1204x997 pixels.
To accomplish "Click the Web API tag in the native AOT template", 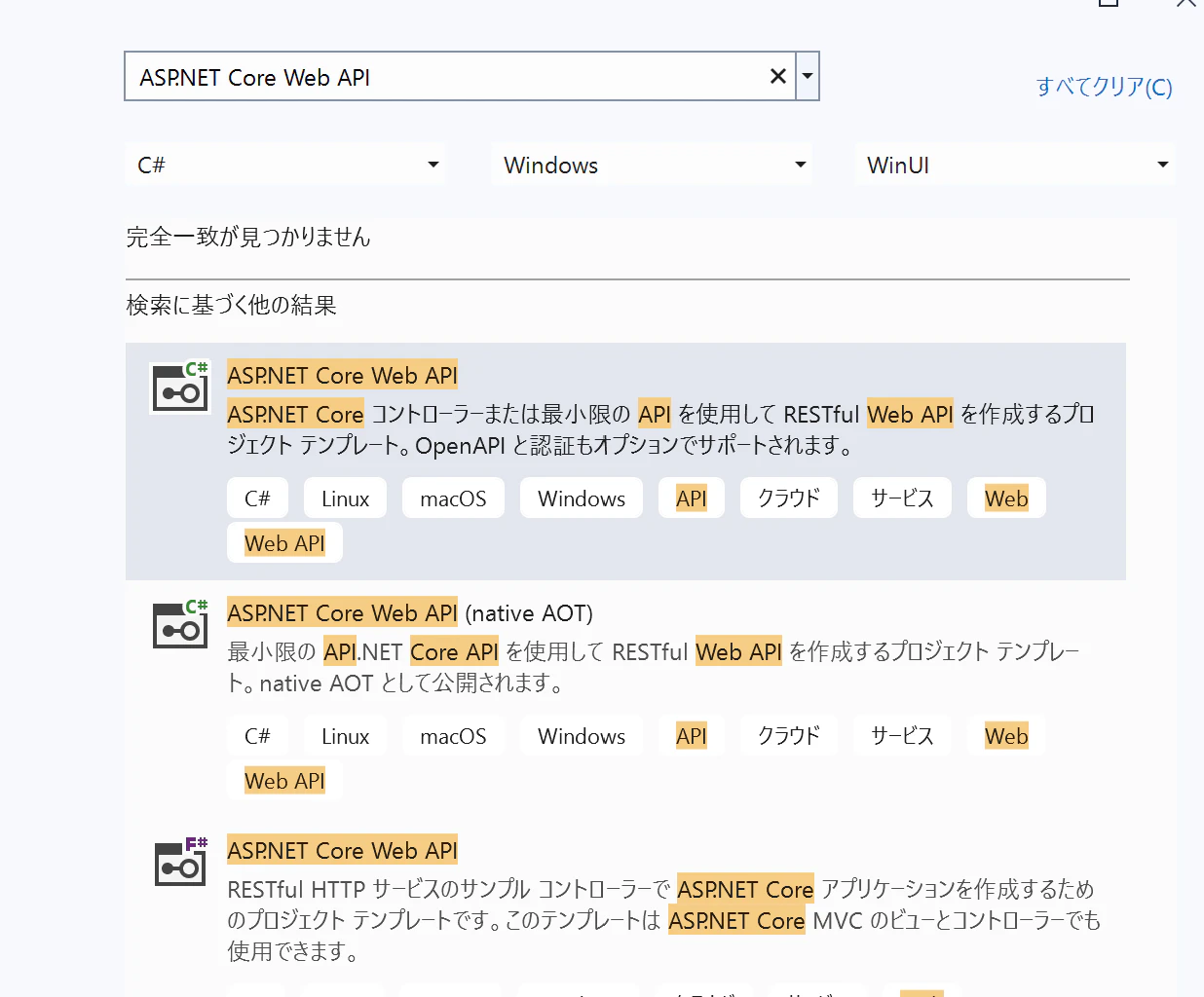I will coord(284,780).
